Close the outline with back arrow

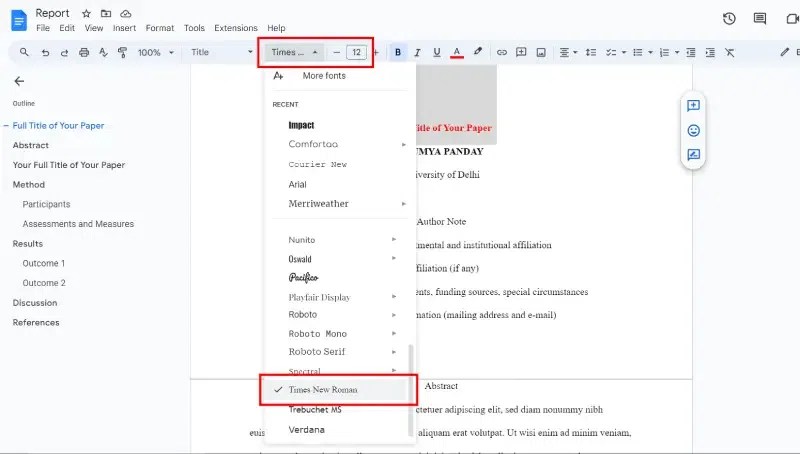19,81
